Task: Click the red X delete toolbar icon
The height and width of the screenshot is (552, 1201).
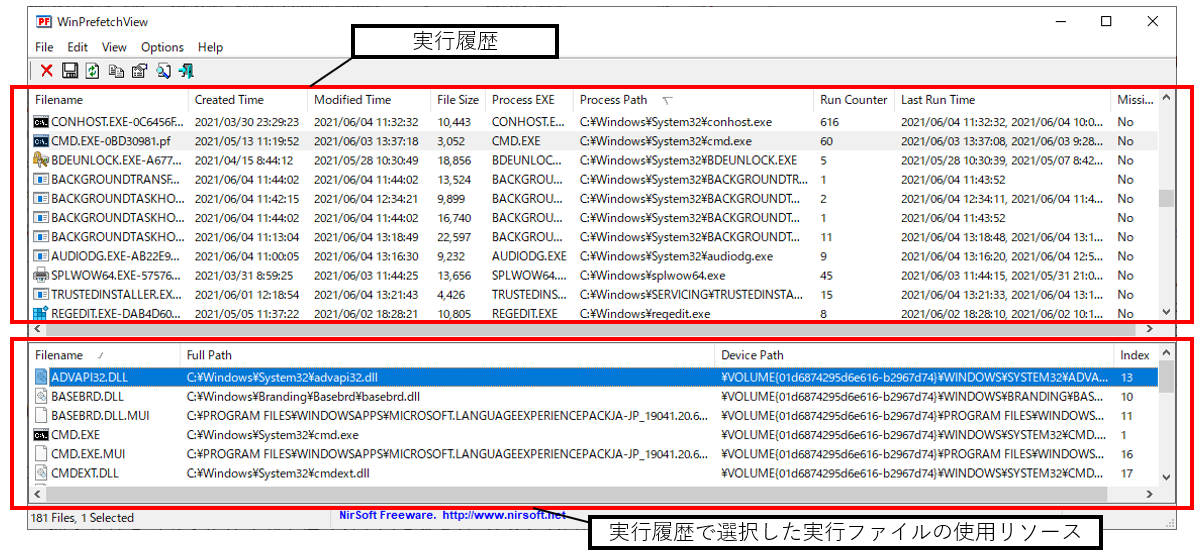Action: pyautogui.click(x=46, y=71)
